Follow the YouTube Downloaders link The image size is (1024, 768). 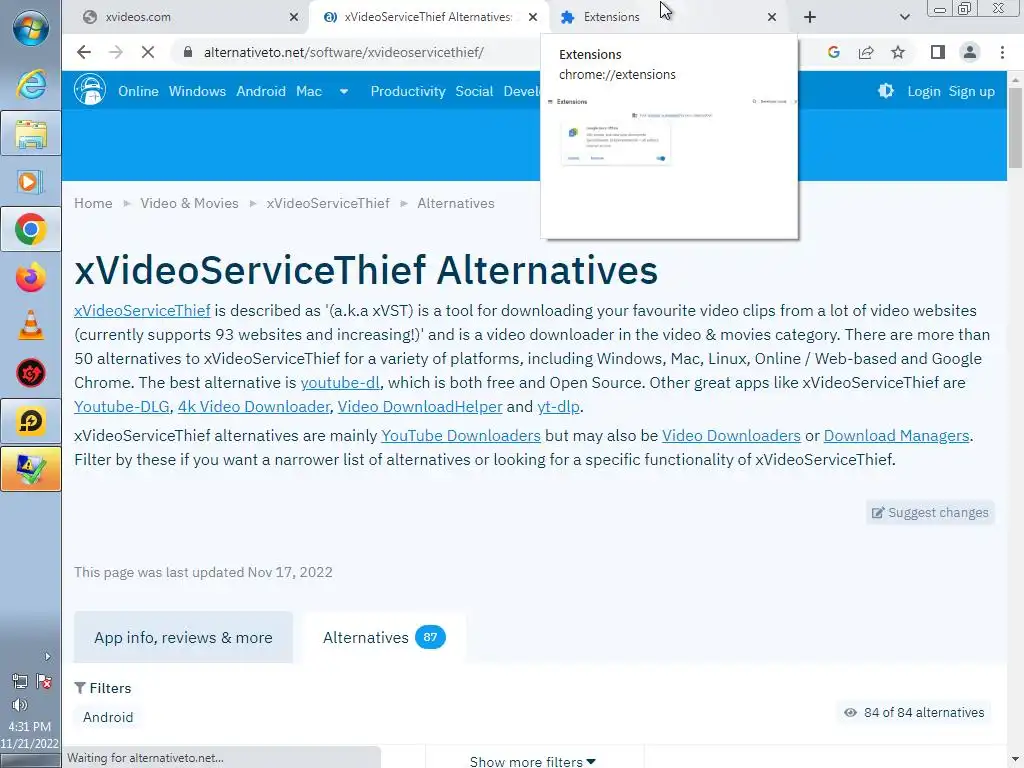(x=461, y=436)
